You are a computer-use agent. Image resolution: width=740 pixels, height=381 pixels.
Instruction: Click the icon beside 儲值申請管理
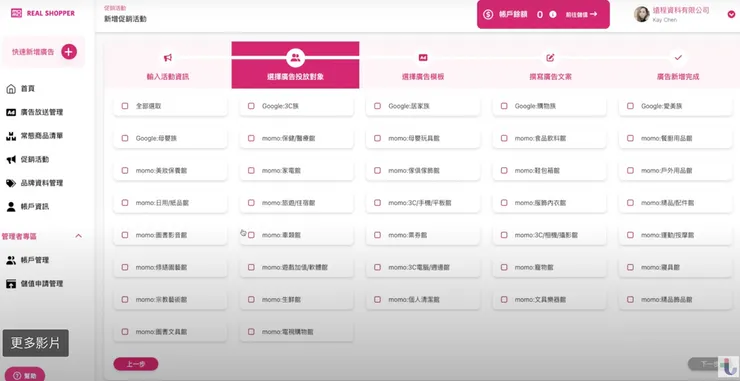click(x=11, y=284)
